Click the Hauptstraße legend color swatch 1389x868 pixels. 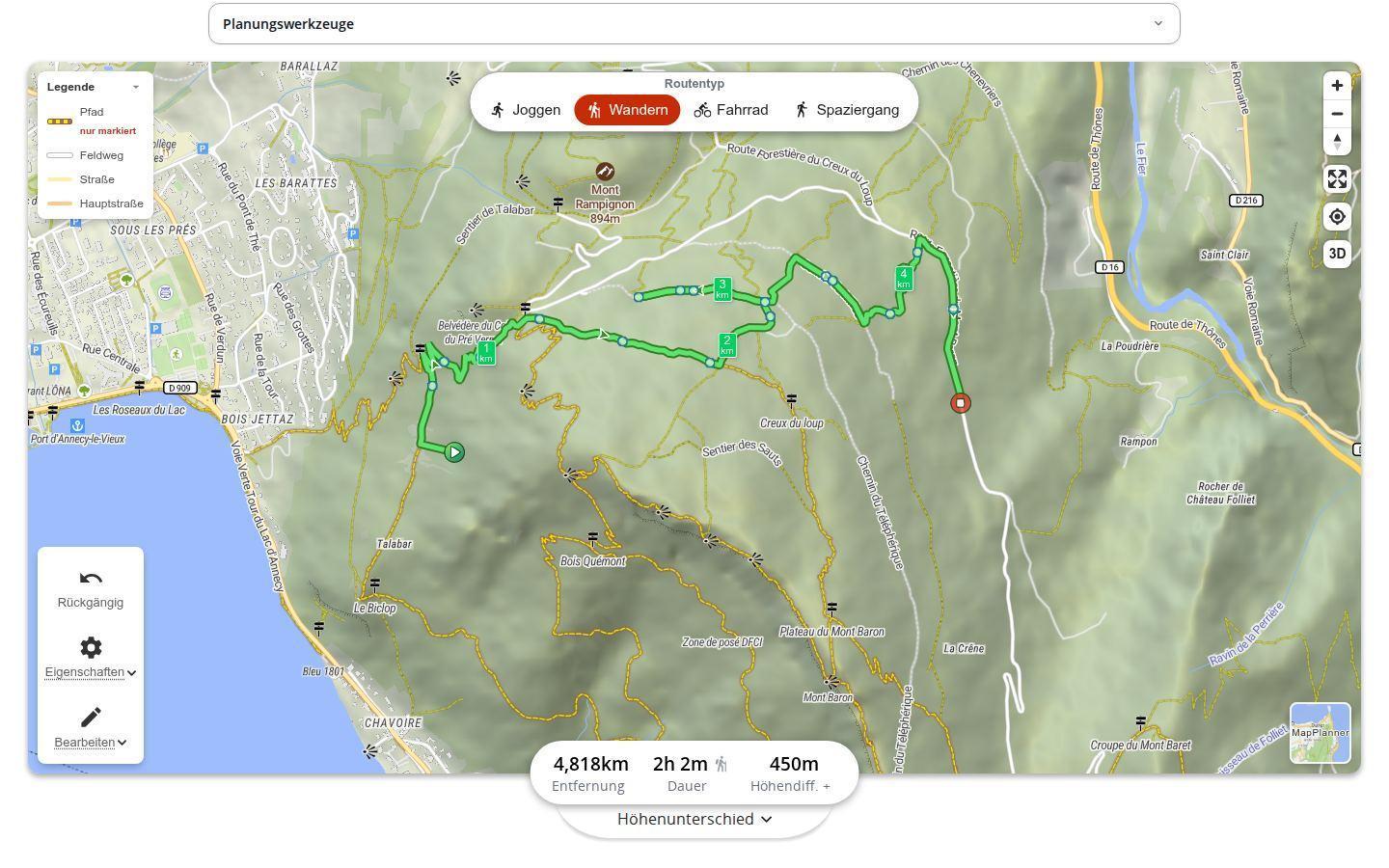point(60,203)
